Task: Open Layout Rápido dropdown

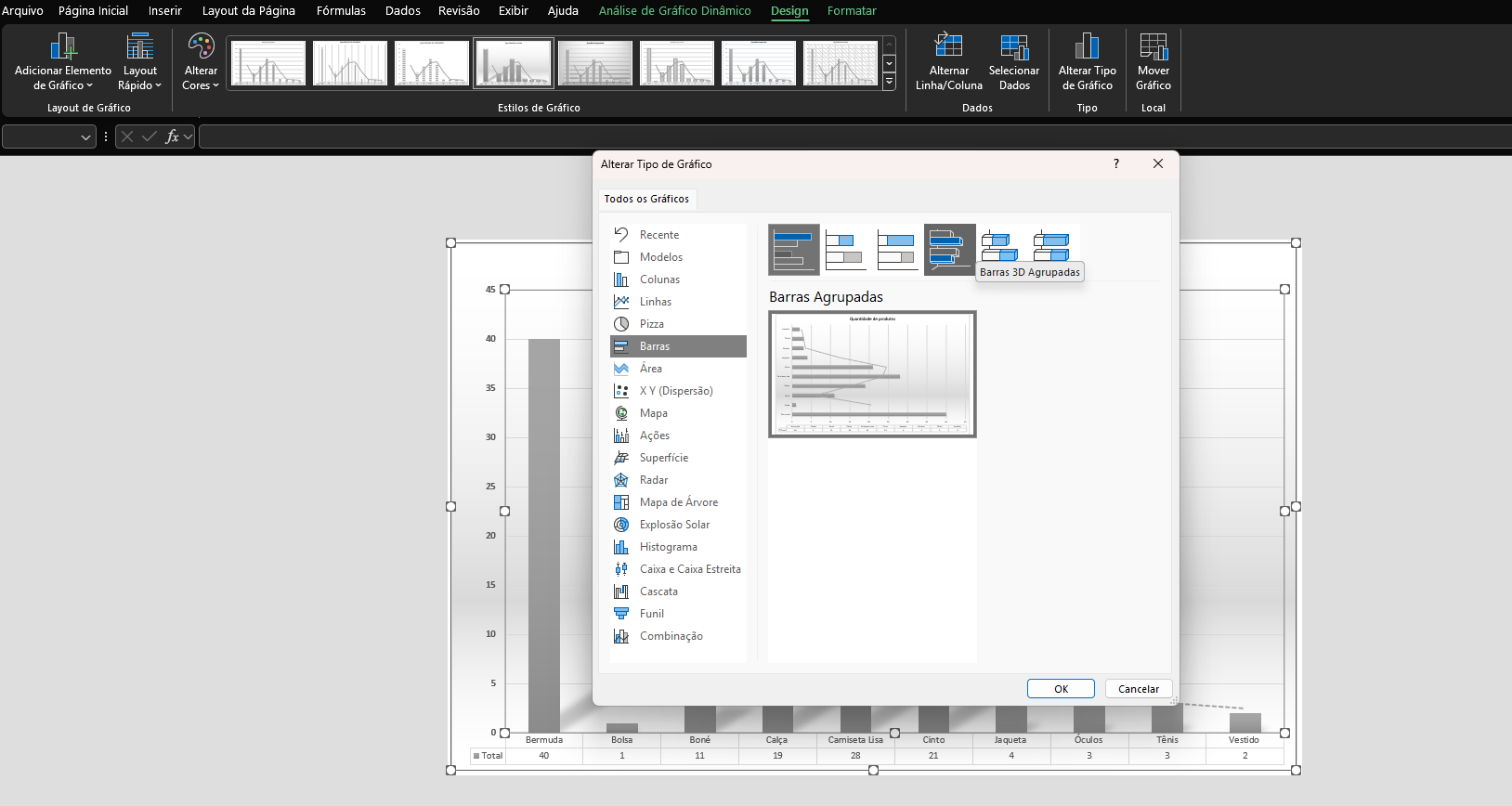Action: tap(139, 61)
